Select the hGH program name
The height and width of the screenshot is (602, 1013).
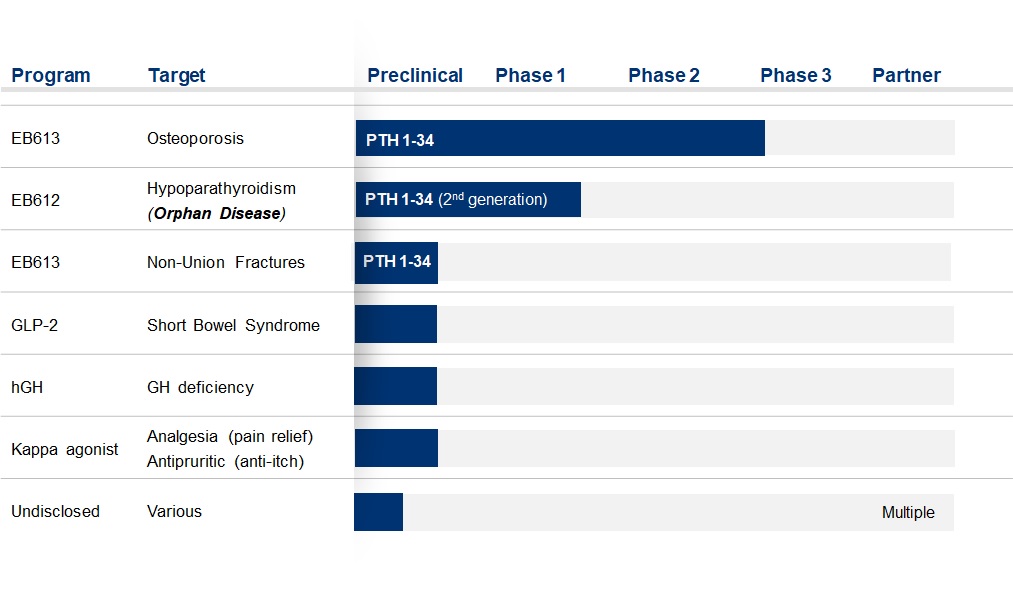(27, 387)
